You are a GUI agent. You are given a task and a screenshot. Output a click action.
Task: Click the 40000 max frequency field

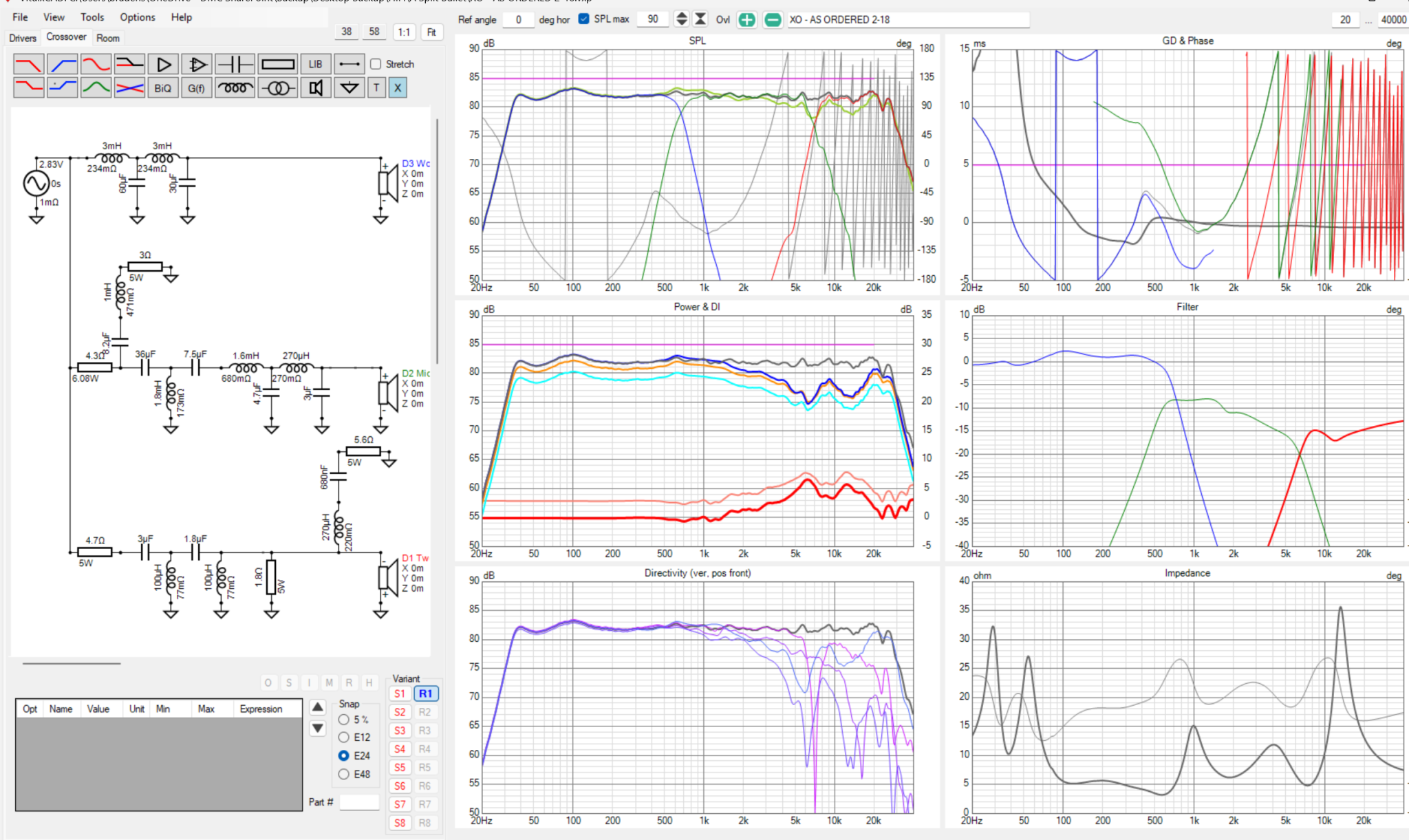click(x=1393, y=19)
